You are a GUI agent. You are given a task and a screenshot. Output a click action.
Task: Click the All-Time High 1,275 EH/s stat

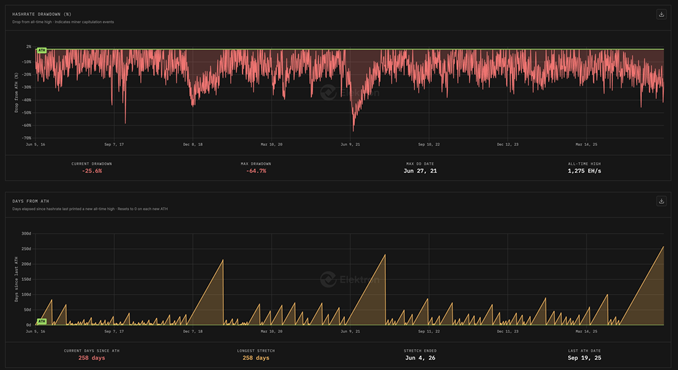pyautogui.click(x=584, y=171)
